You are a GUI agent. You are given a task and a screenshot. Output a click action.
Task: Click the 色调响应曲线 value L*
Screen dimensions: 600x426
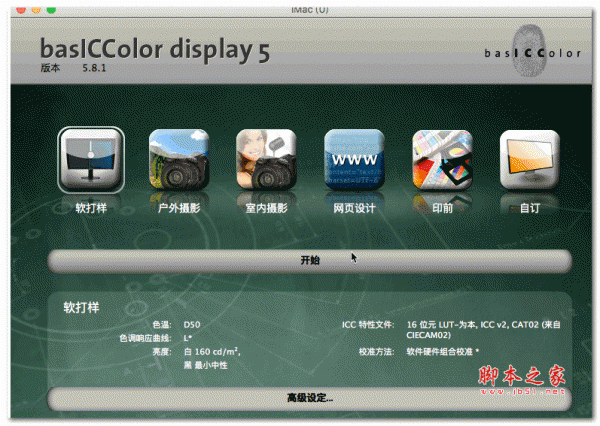(188, 338)
